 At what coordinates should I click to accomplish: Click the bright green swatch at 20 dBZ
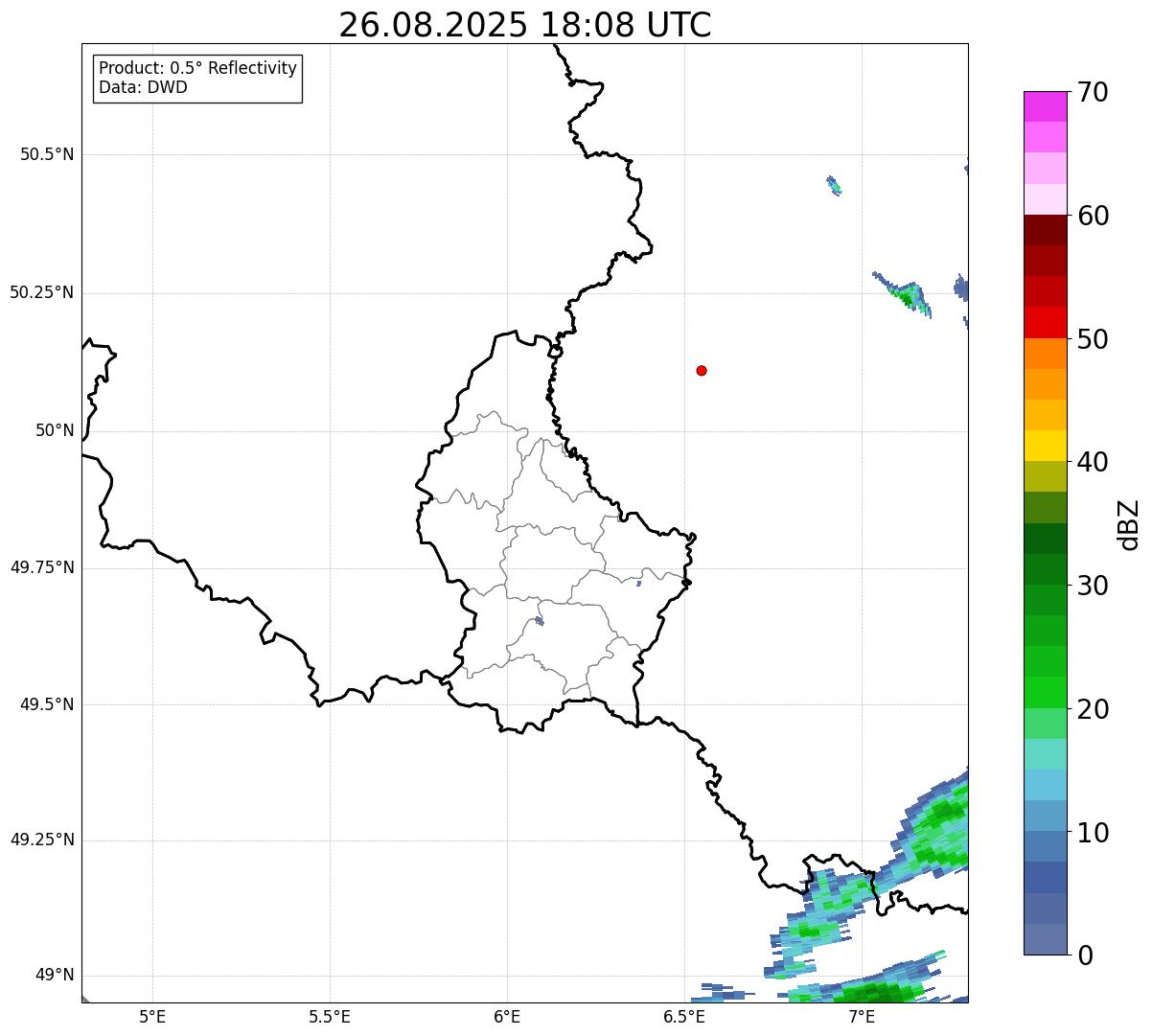(1045, 692)
